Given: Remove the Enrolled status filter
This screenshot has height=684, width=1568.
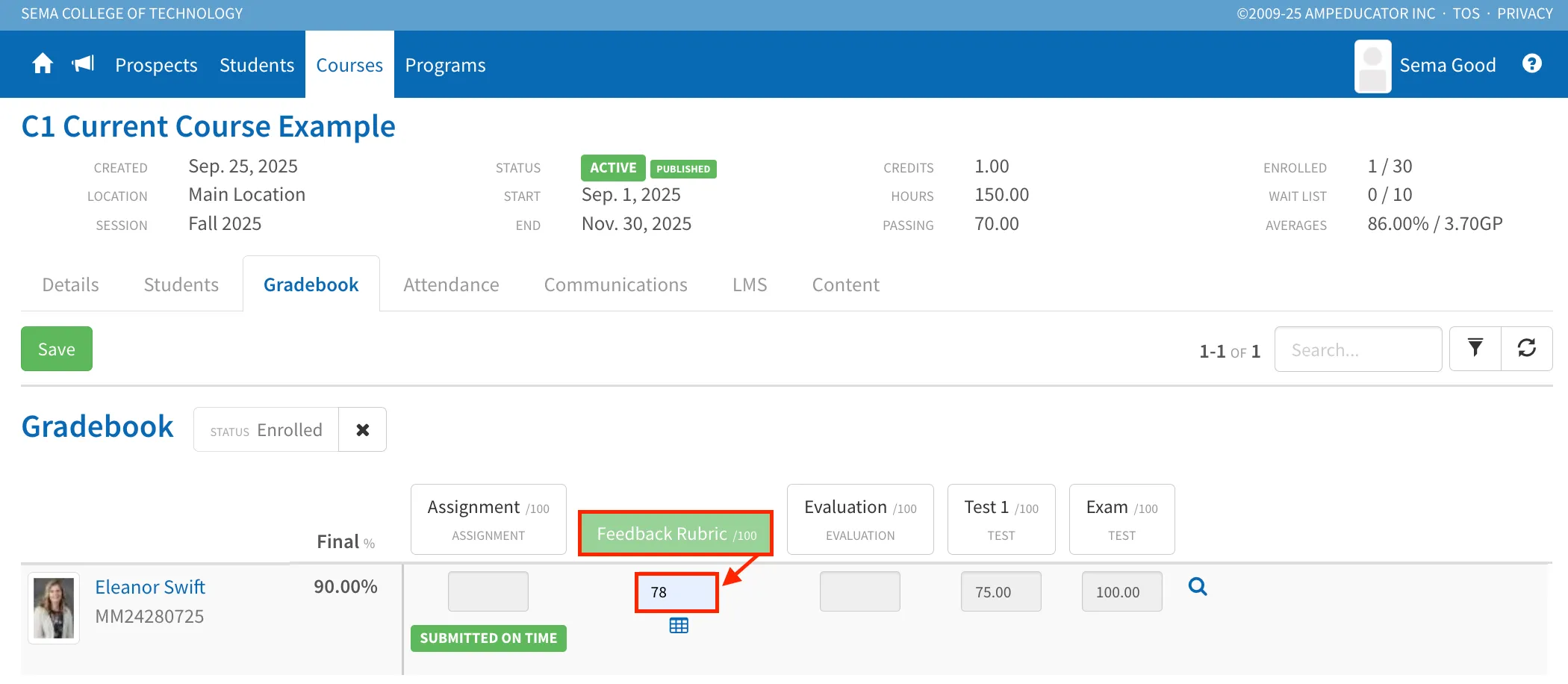Looking at the screenshot, I should click(362, 429).
